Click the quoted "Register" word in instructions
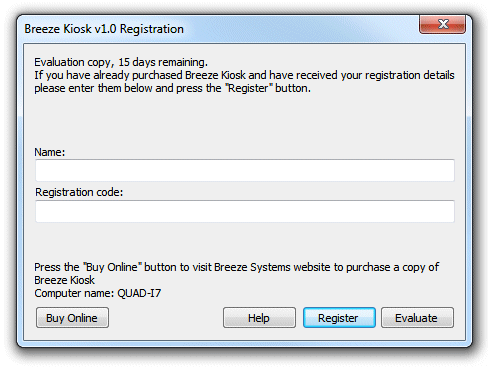The height and width of the screenshot is (371, 488). tap(249, 89)
